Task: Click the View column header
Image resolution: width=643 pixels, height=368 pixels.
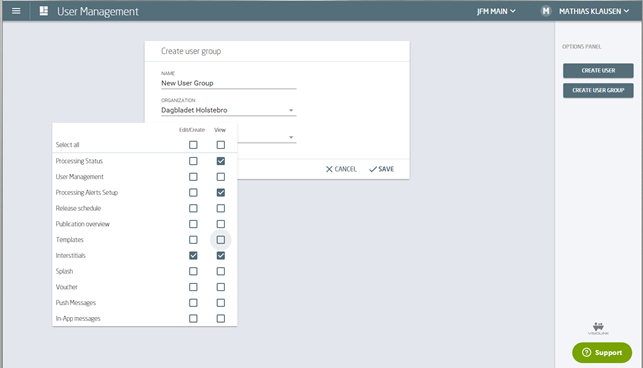Action: (220, 130)
